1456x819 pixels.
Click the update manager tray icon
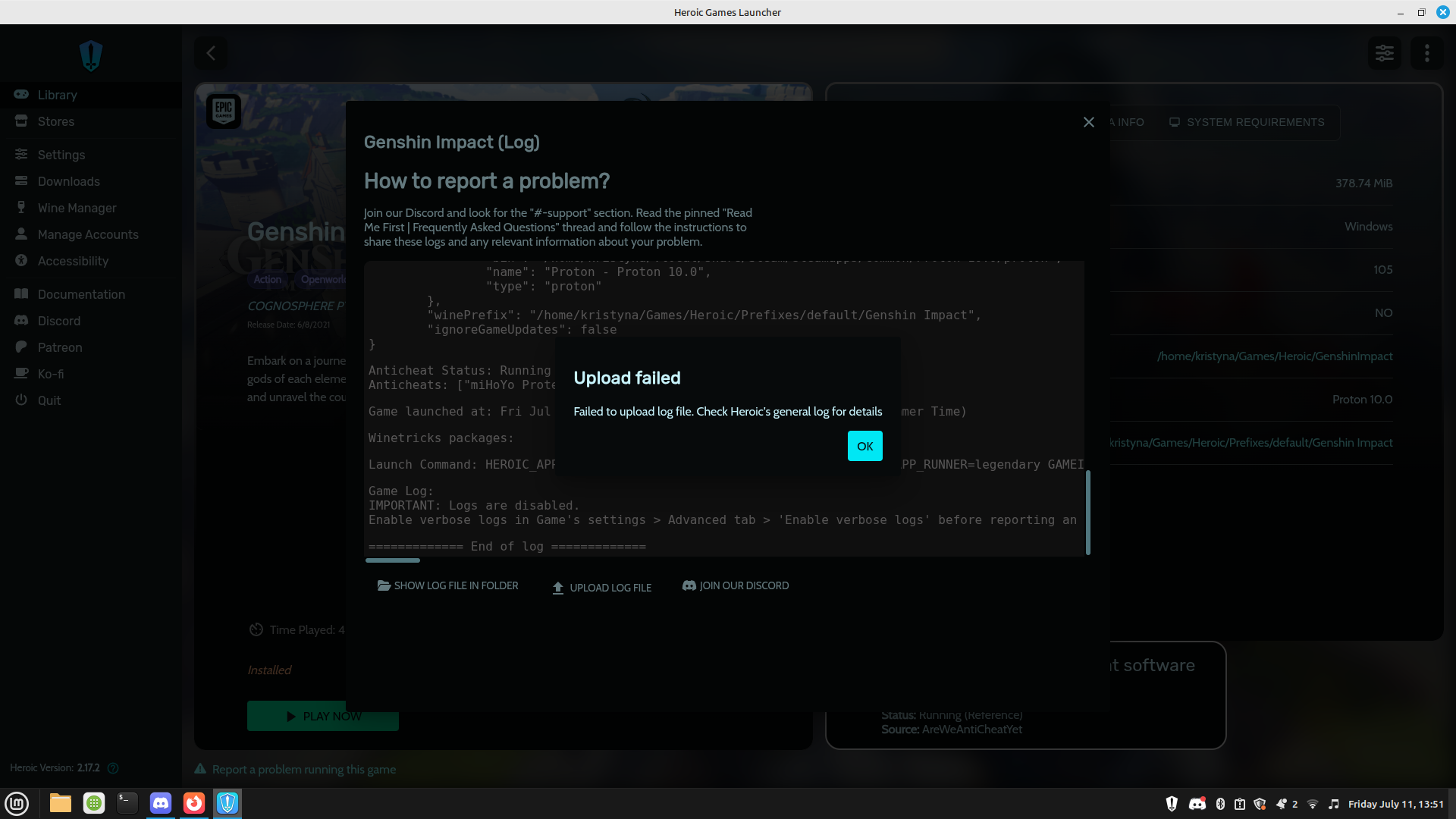point(1240,804)
